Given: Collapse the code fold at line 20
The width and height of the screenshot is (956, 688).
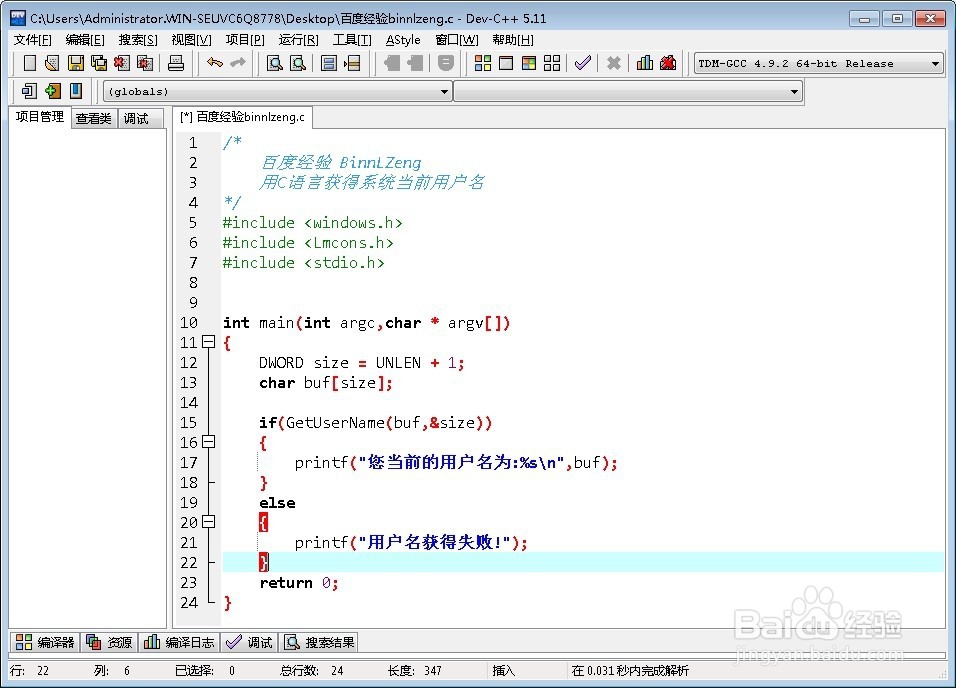Looking at the screenshot, I should coord(209,521).
